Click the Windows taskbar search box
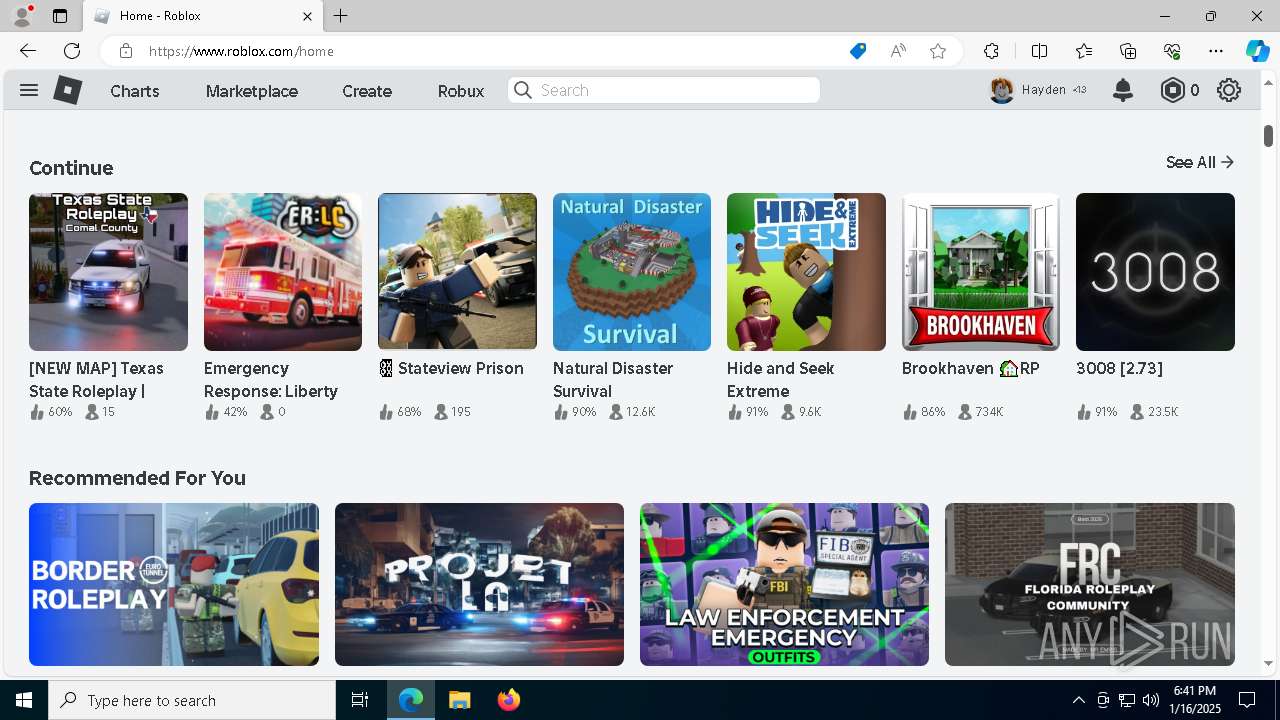The width and height of the screenshot is (1280, 720). (x=192, y=700)
